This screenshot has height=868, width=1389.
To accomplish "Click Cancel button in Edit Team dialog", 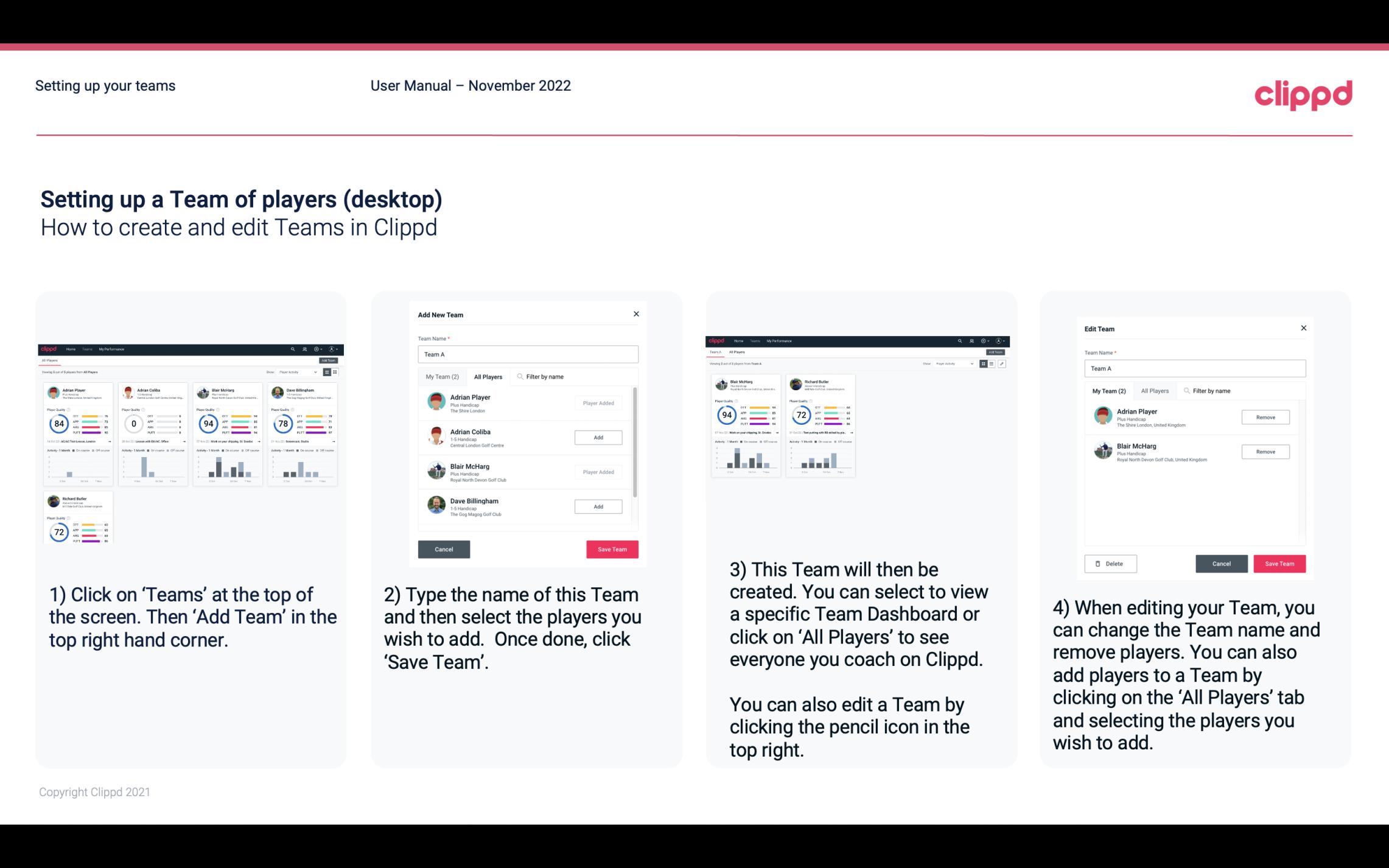I will point(1221,563).
